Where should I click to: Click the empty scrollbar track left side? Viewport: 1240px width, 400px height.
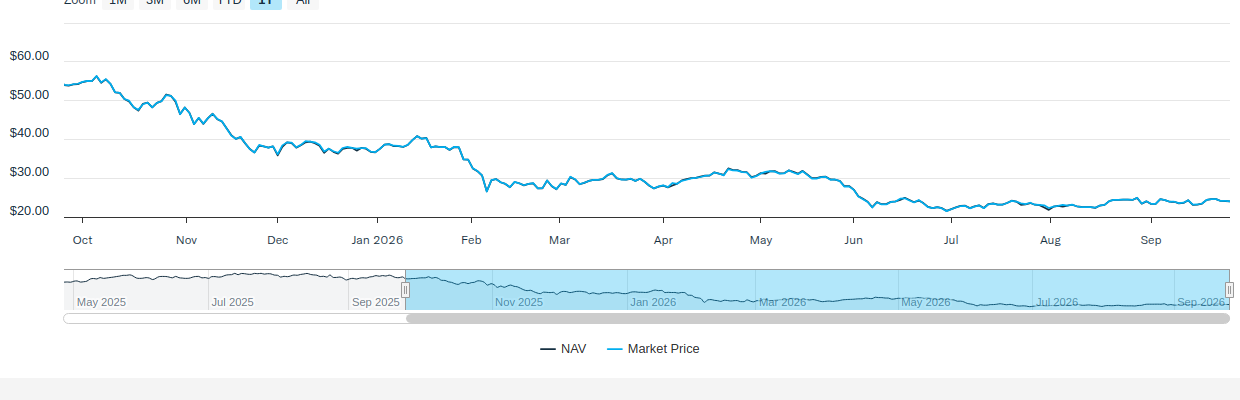[234, 319]
